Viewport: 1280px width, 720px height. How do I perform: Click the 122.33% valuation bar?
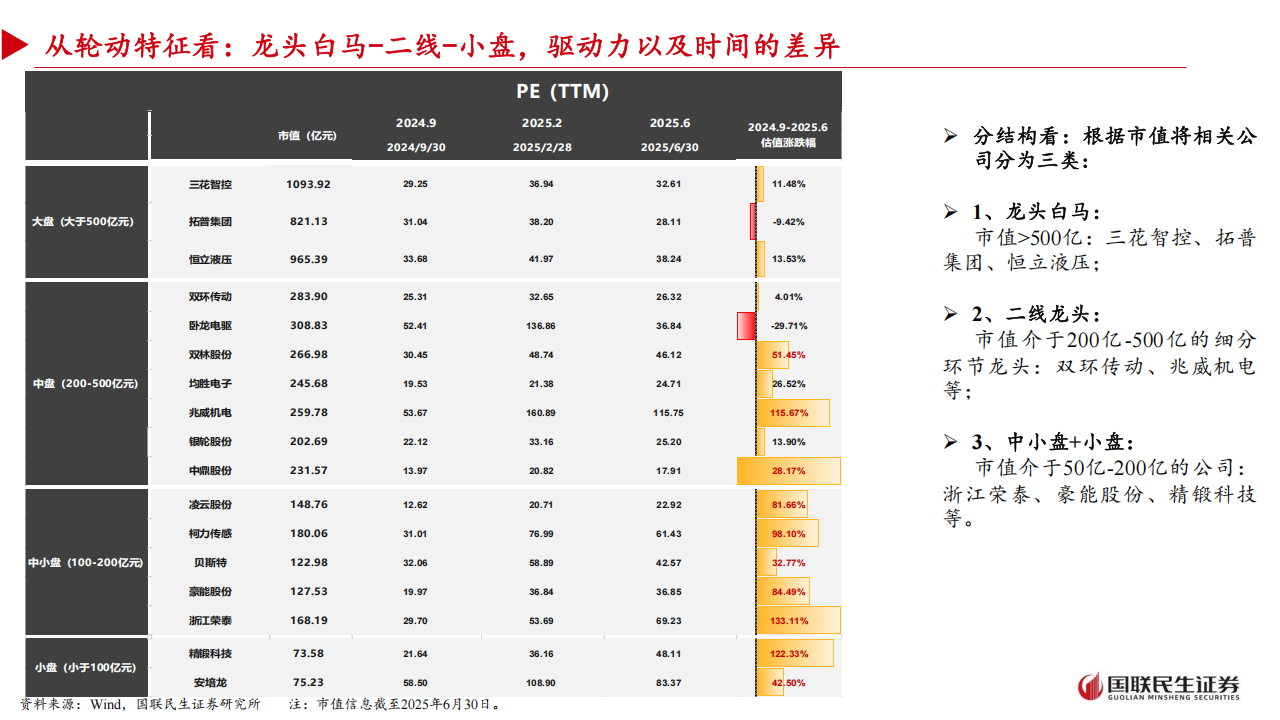tap(795, 654)
